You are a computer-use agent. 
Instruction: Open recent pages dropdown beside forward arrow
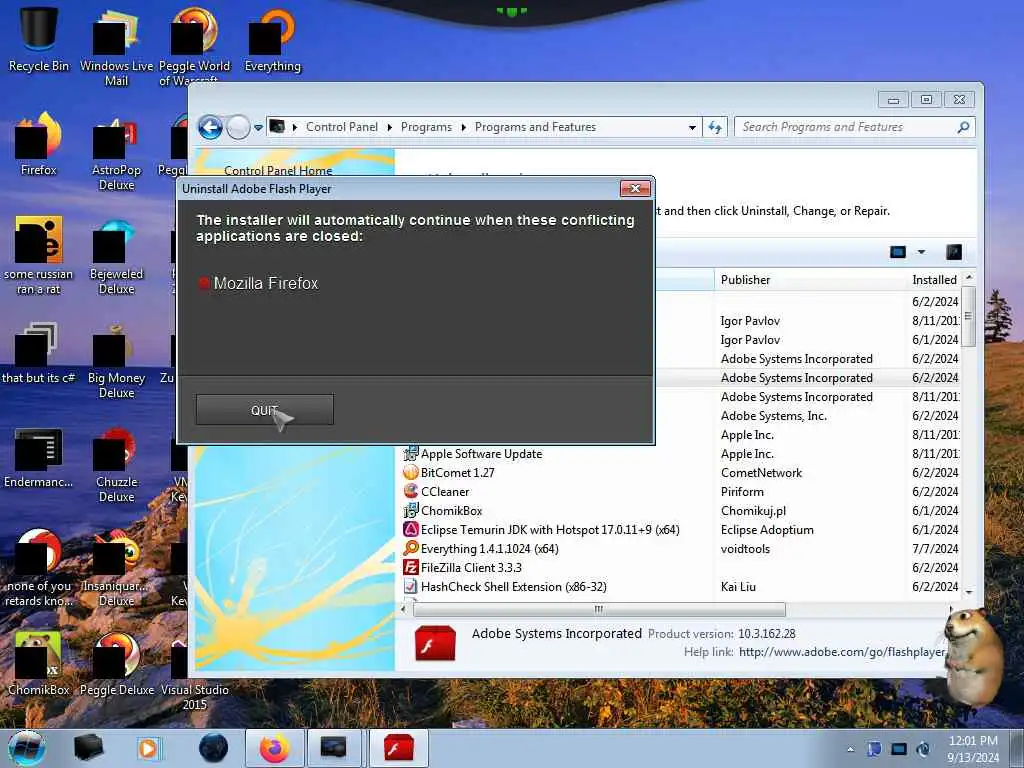(259, 127)
